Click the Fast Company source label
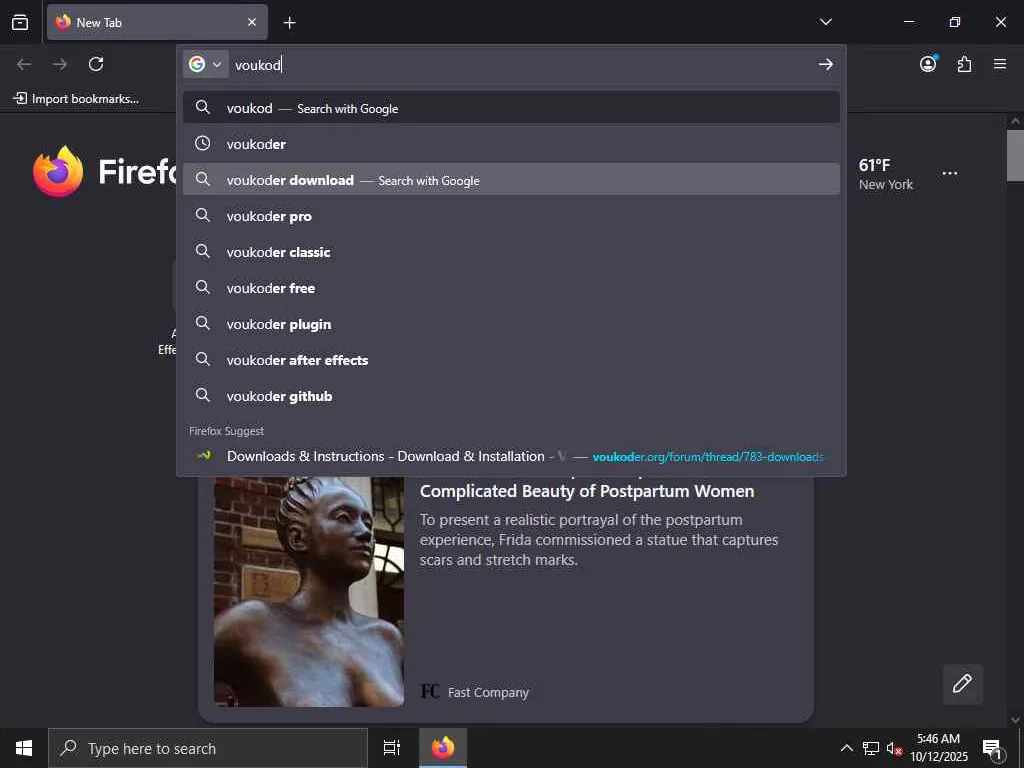The height and width of the screenshot is (768, 1024). (488, 692)
